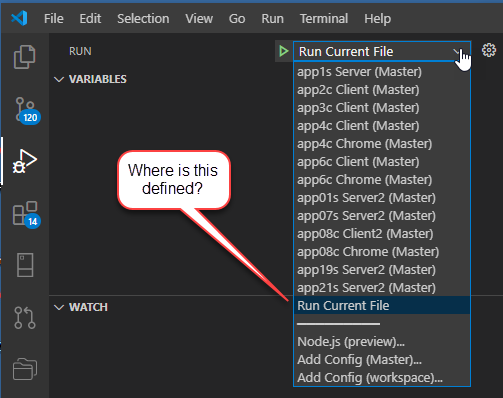Open the Terminal menu
503x398 pixels.
tap(324, 19)
